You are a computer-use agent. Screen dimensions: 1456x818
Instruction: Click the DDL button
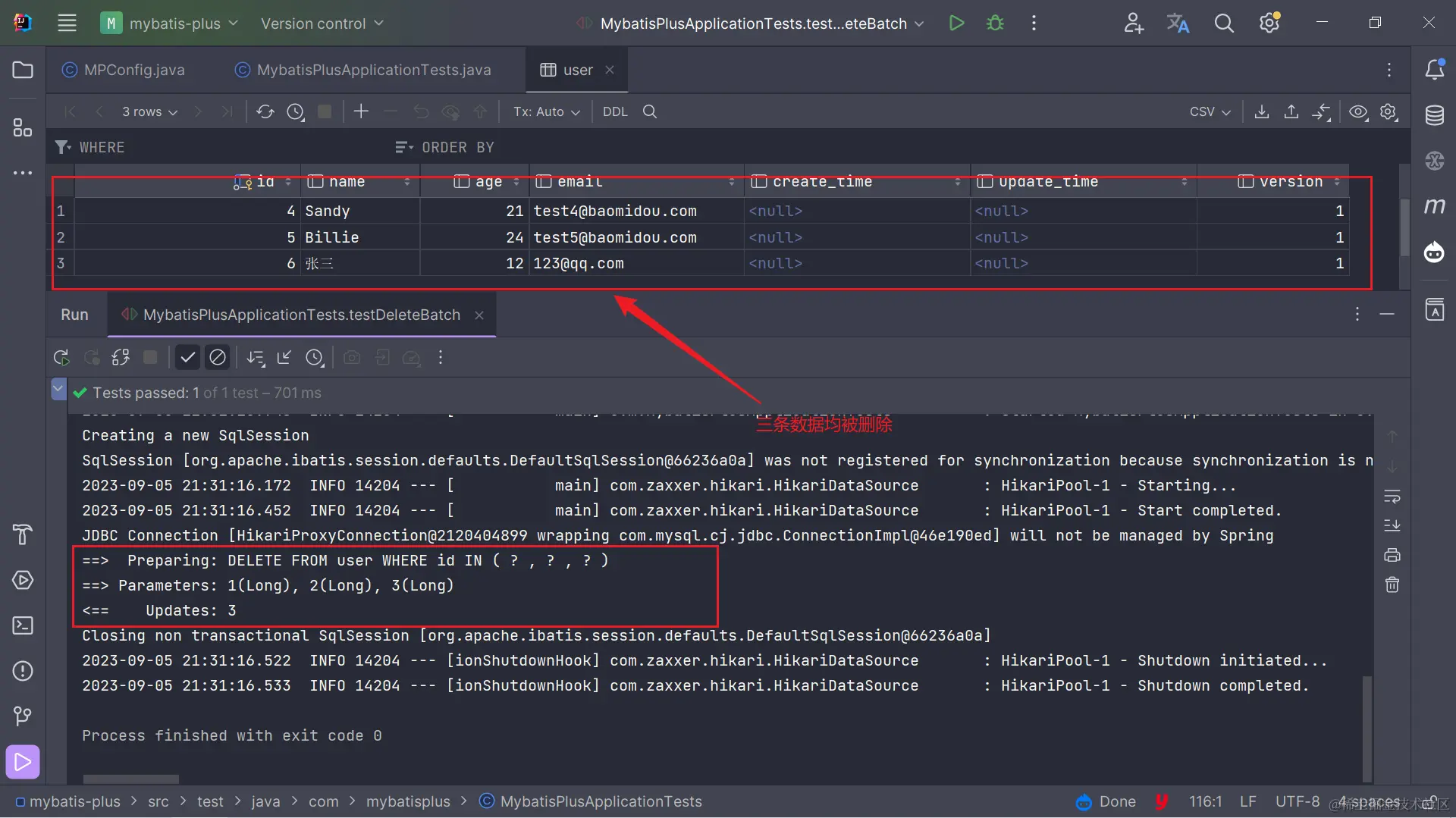coord(615,111)
